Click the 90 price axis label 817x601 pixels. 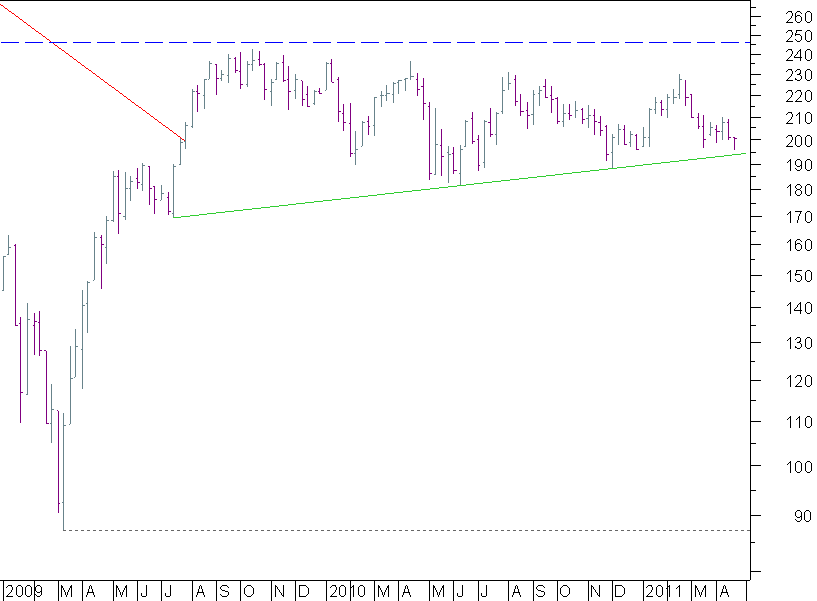tap(803, 516)
